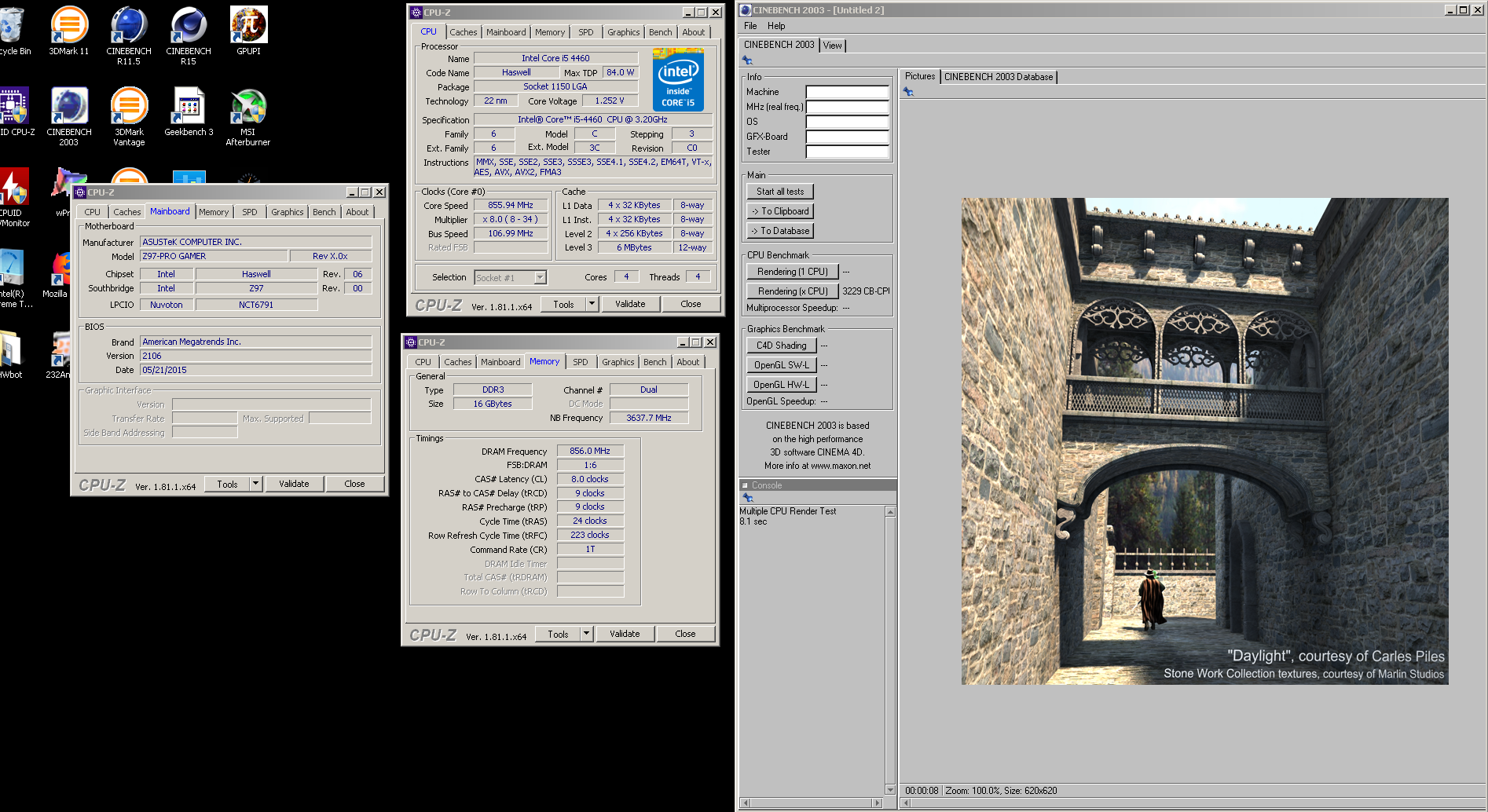This screenshot has height=812, width=1488.
Task: Click Close in the CPU-Z Memory window
Action: 685,634
